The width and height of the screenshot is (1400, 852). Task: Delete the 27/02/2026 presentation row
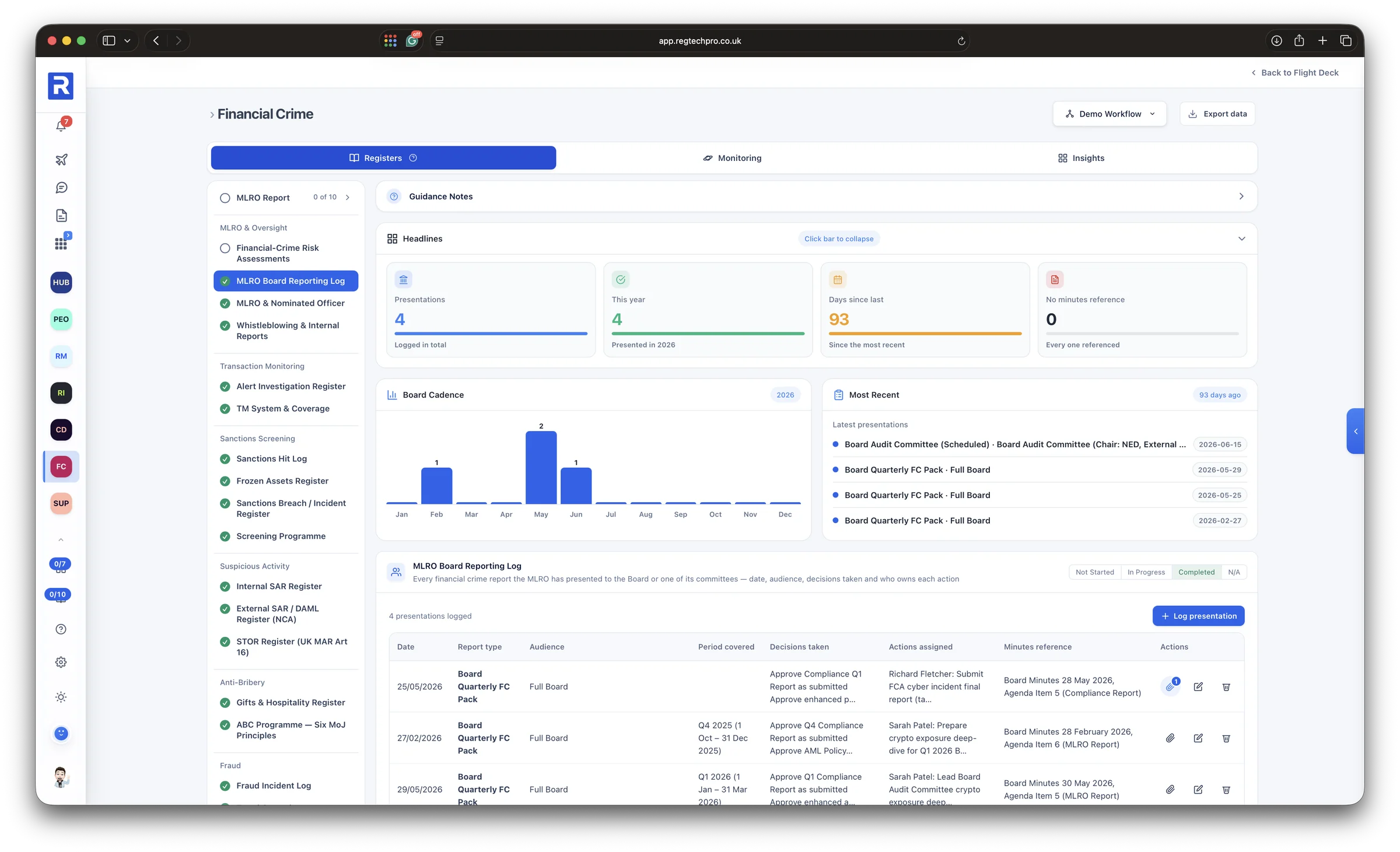pyautogui.click(x=1226, y=738)
